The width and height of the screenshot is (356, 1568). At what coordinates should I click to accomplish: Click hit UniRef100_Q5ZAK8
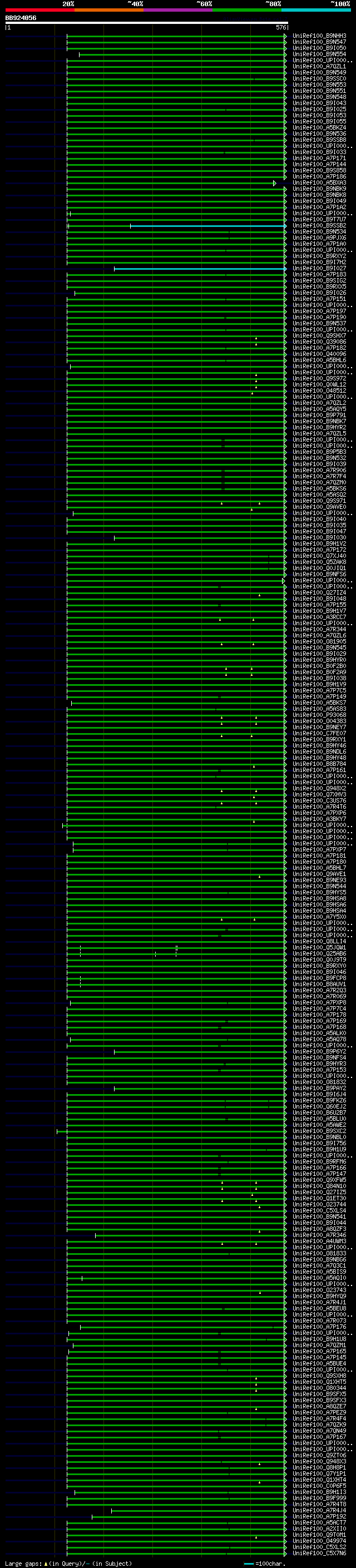[319, 562]
